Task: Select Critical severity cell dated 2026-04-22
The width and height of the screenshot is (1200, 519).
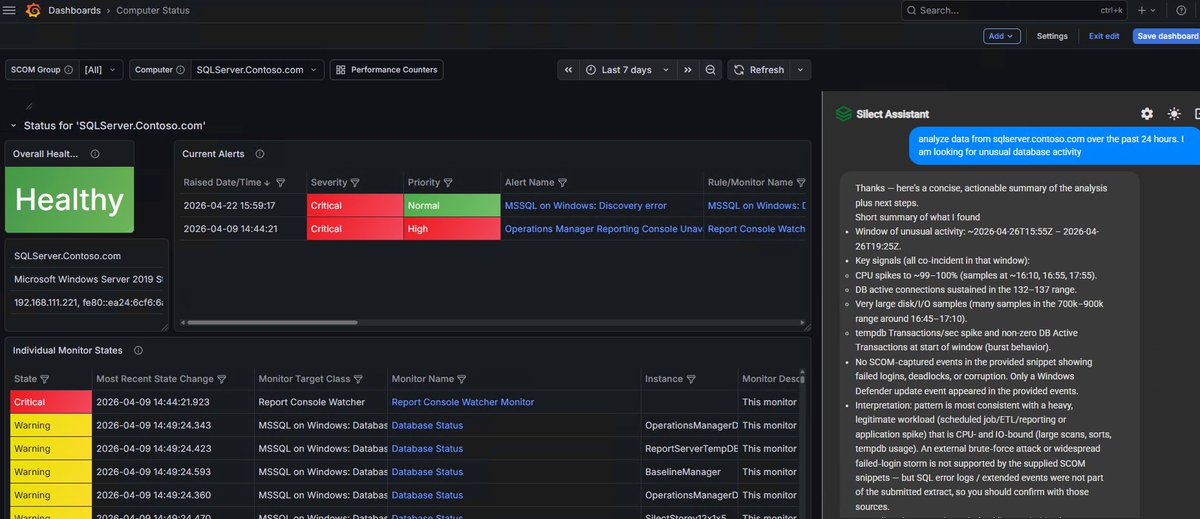Action: coord(353,205)
